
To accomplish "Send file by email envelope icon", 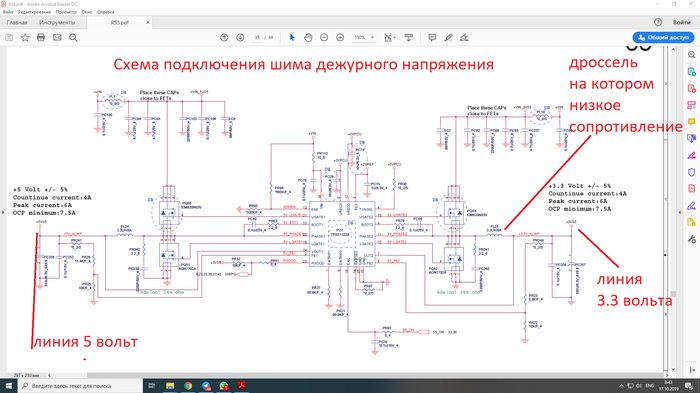I will point(57,38).
